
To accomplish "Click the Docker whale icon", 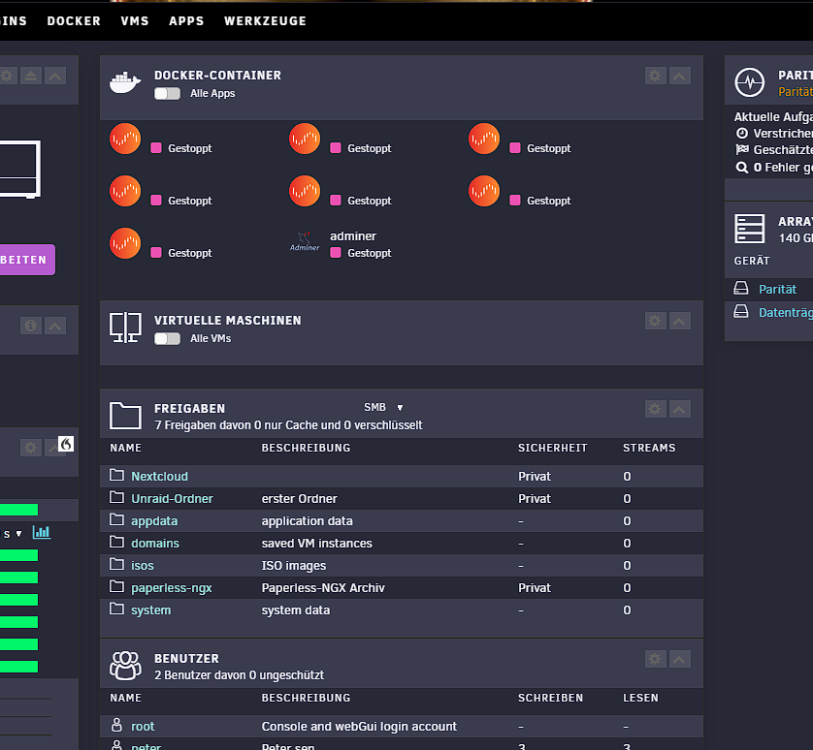I will 125,82.
